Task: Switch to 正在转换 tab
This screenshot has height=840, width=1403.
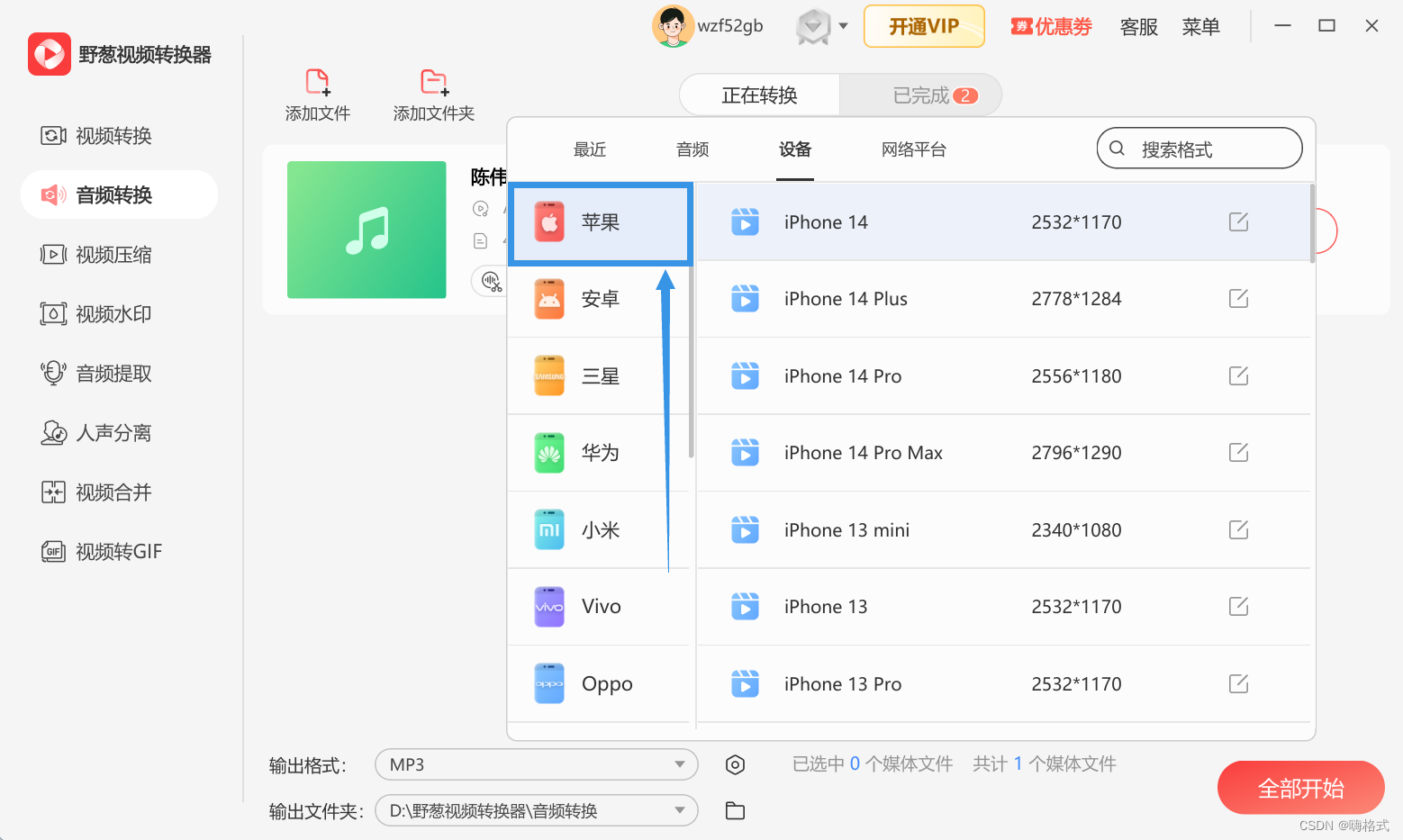Action: pos(759,95)
